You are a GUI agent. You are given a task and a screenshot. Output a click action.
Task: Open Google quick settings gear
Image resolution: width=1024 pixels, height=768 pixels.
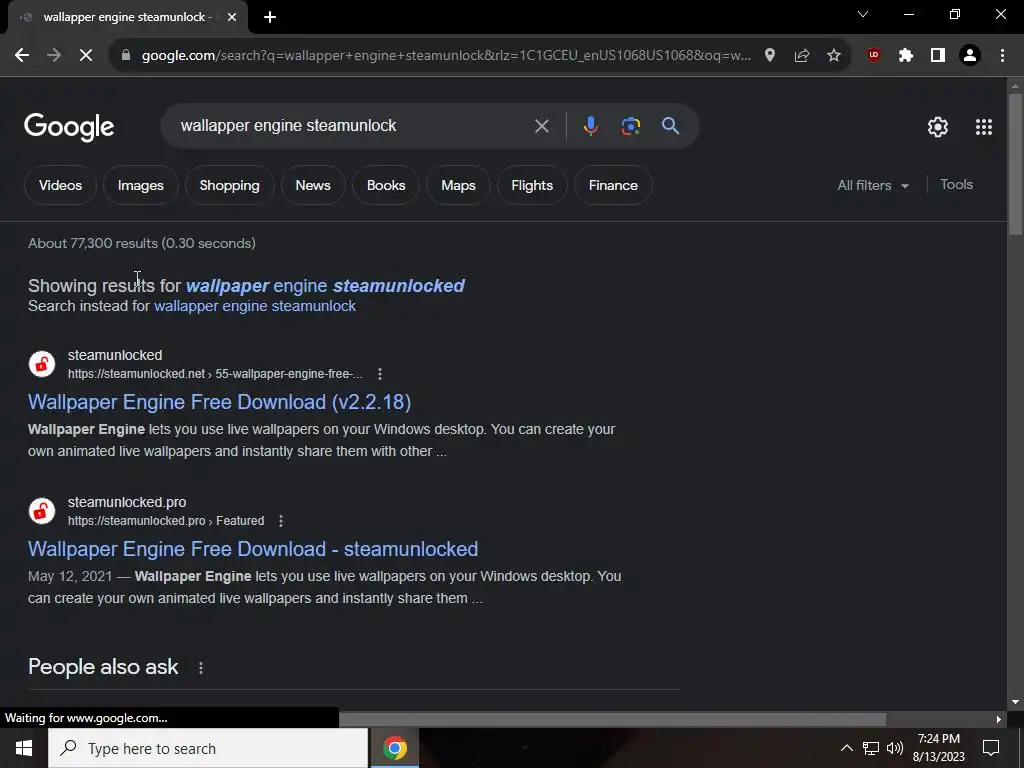click(938, 127)
